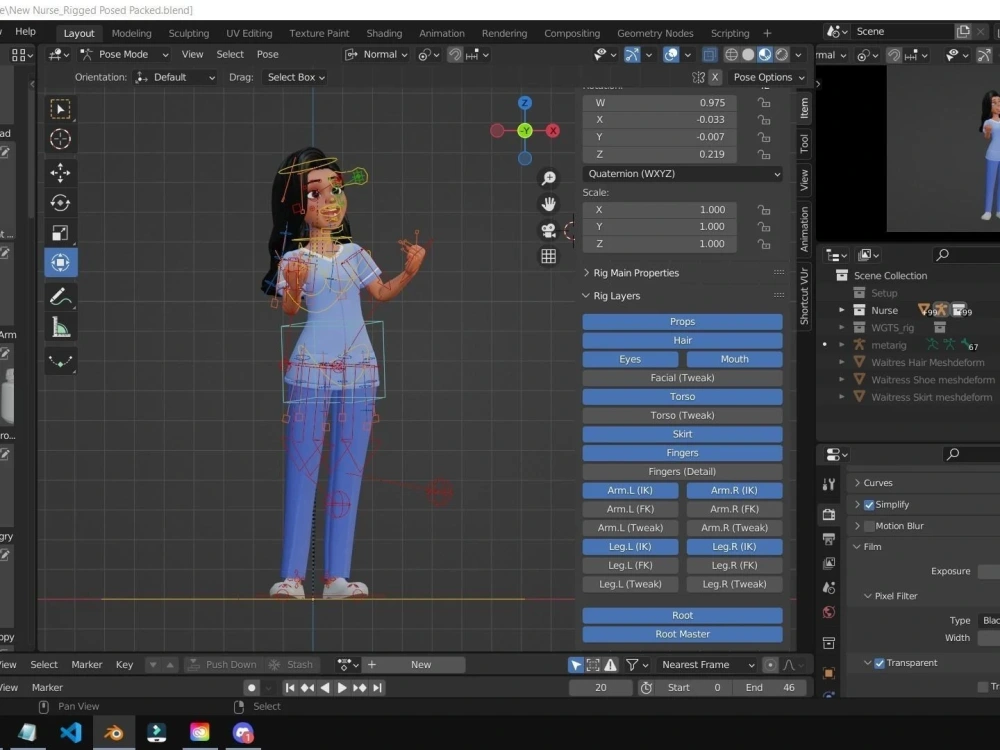Select the Transform tool
1000x750 pixels.
click(x=61, y=263)
